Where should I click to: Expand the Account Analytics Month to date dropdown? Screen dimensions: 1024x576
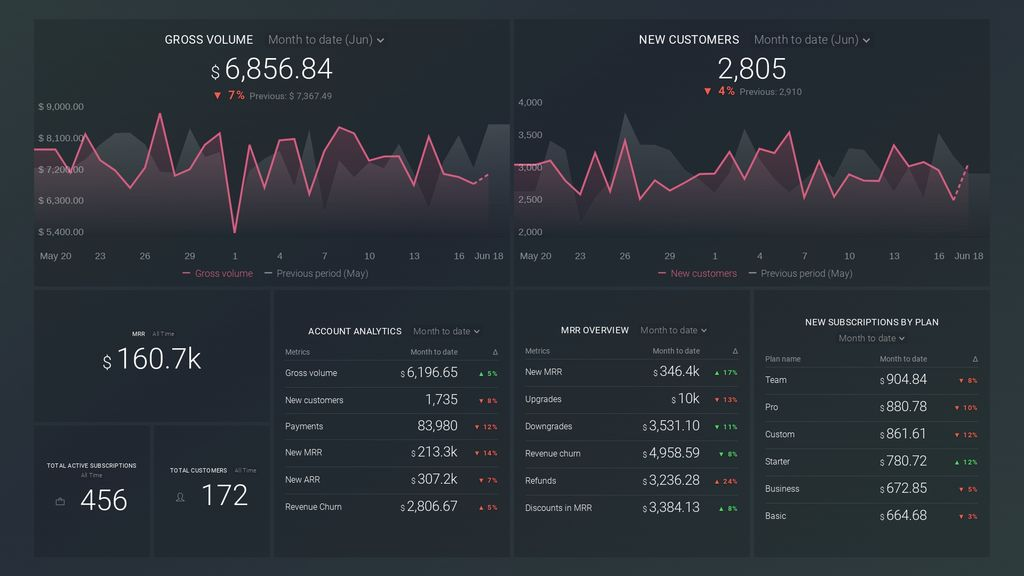click(446, 332)
